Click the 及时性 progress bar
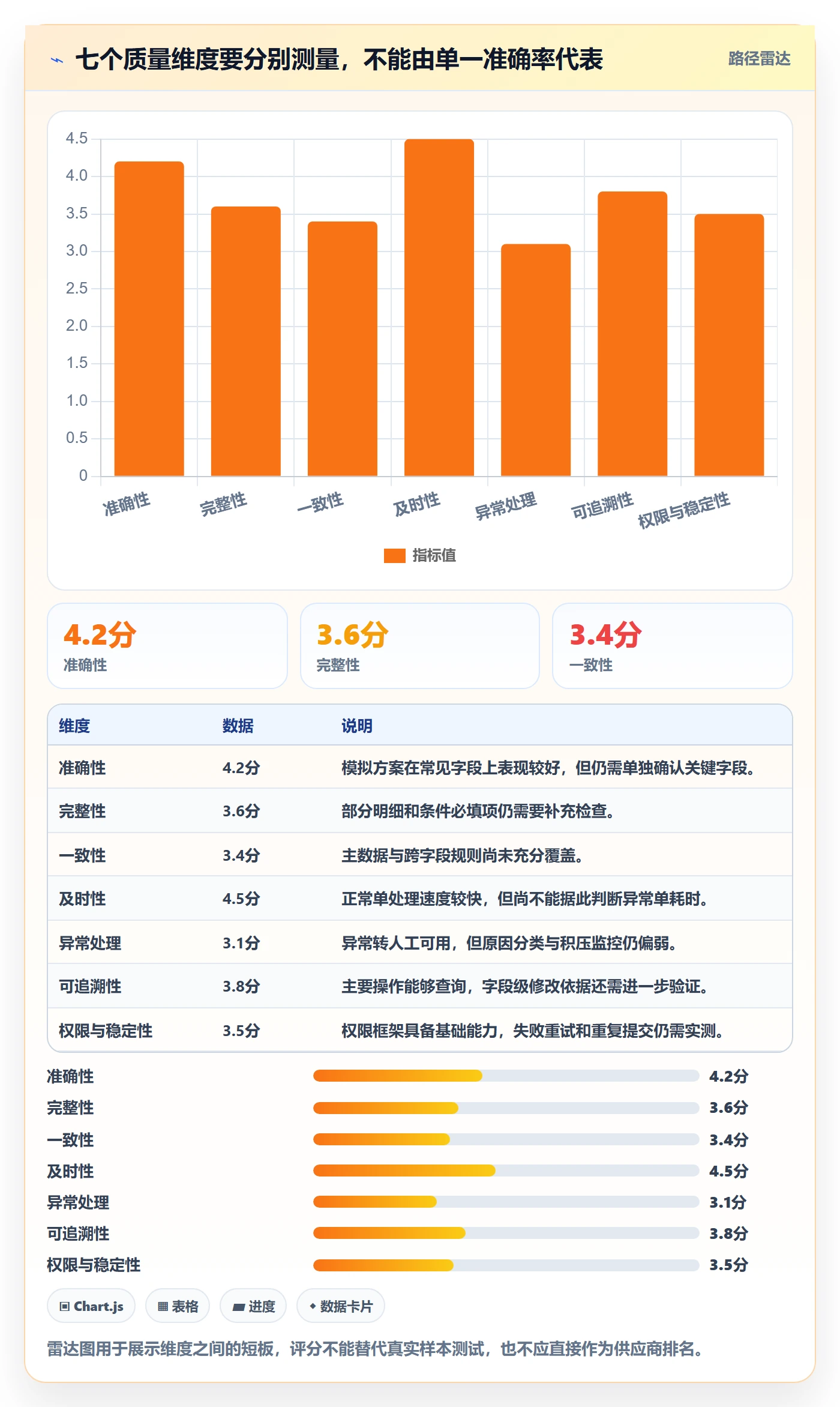 [506, 1170]
